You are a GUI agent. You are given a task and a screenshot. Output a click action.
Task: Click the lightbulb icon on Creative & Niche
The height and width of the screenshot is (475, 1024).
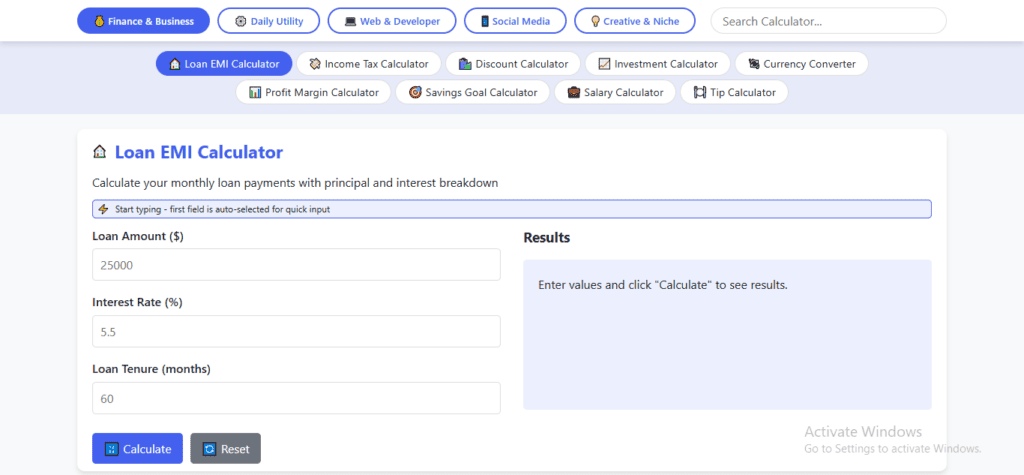[x=595, y=22]
